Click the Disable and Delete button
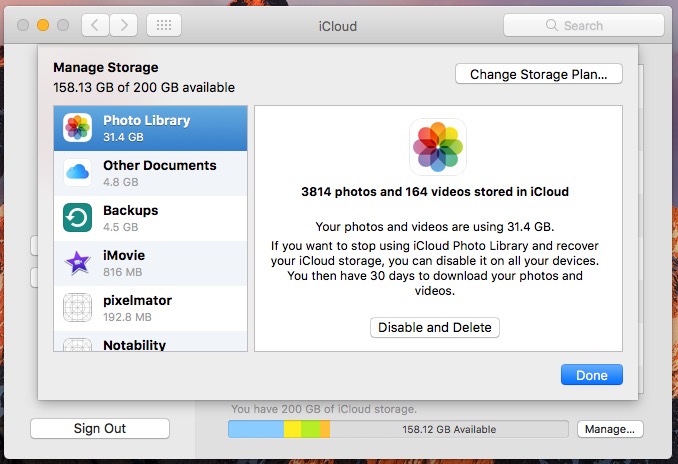This screenshot has width=678, height=464. point(435,327)
